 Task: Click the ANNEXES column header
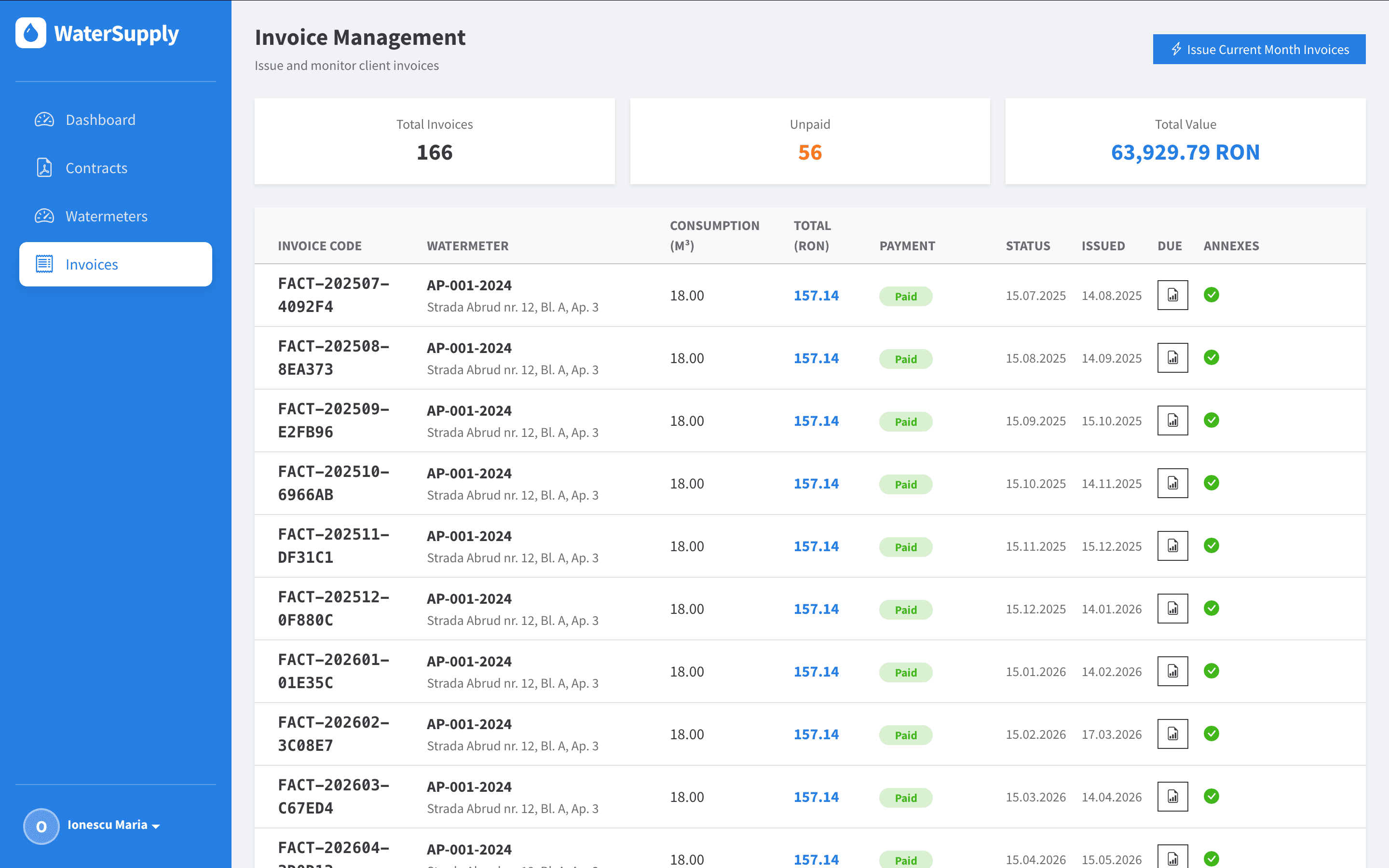(x=1231, y=246)
